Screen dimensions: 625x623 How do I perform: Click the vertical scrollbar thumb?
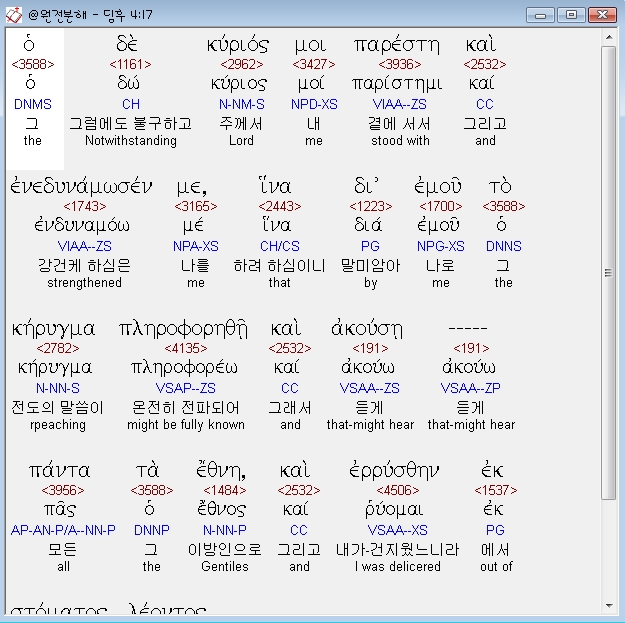click(x=609, y=273)
